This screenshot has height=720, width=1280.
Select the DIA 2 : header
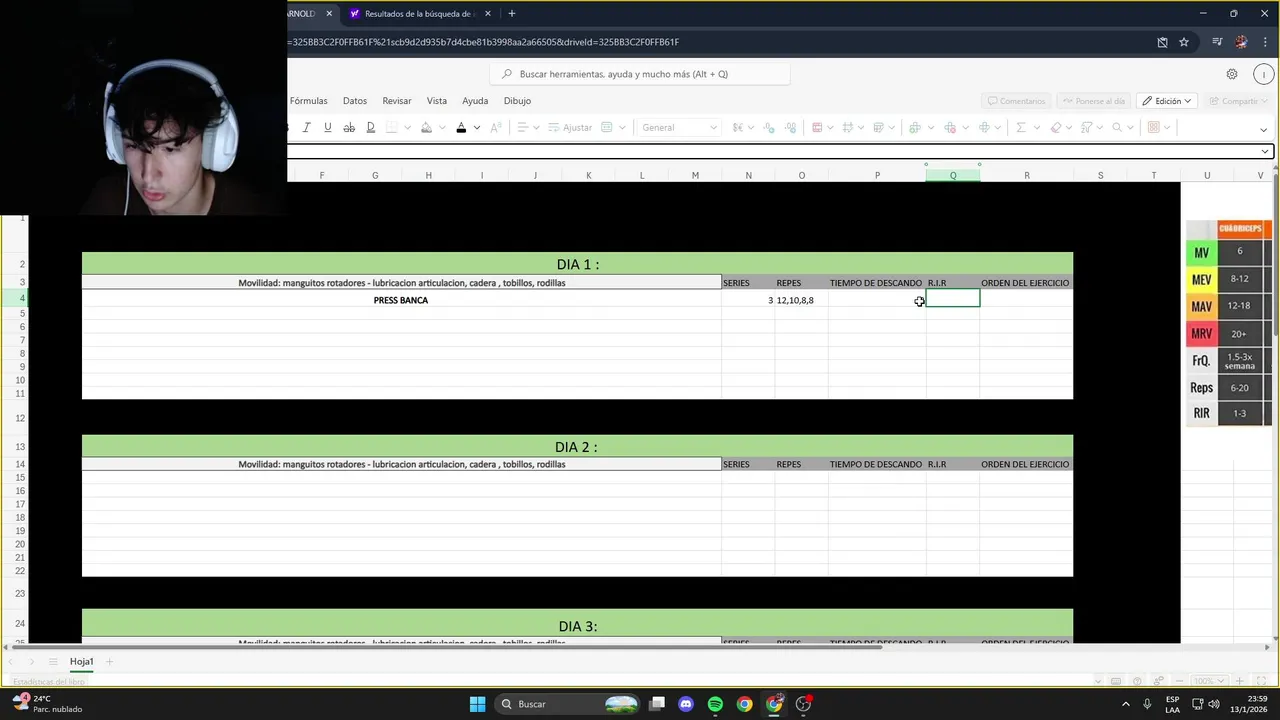coord(577,447)
